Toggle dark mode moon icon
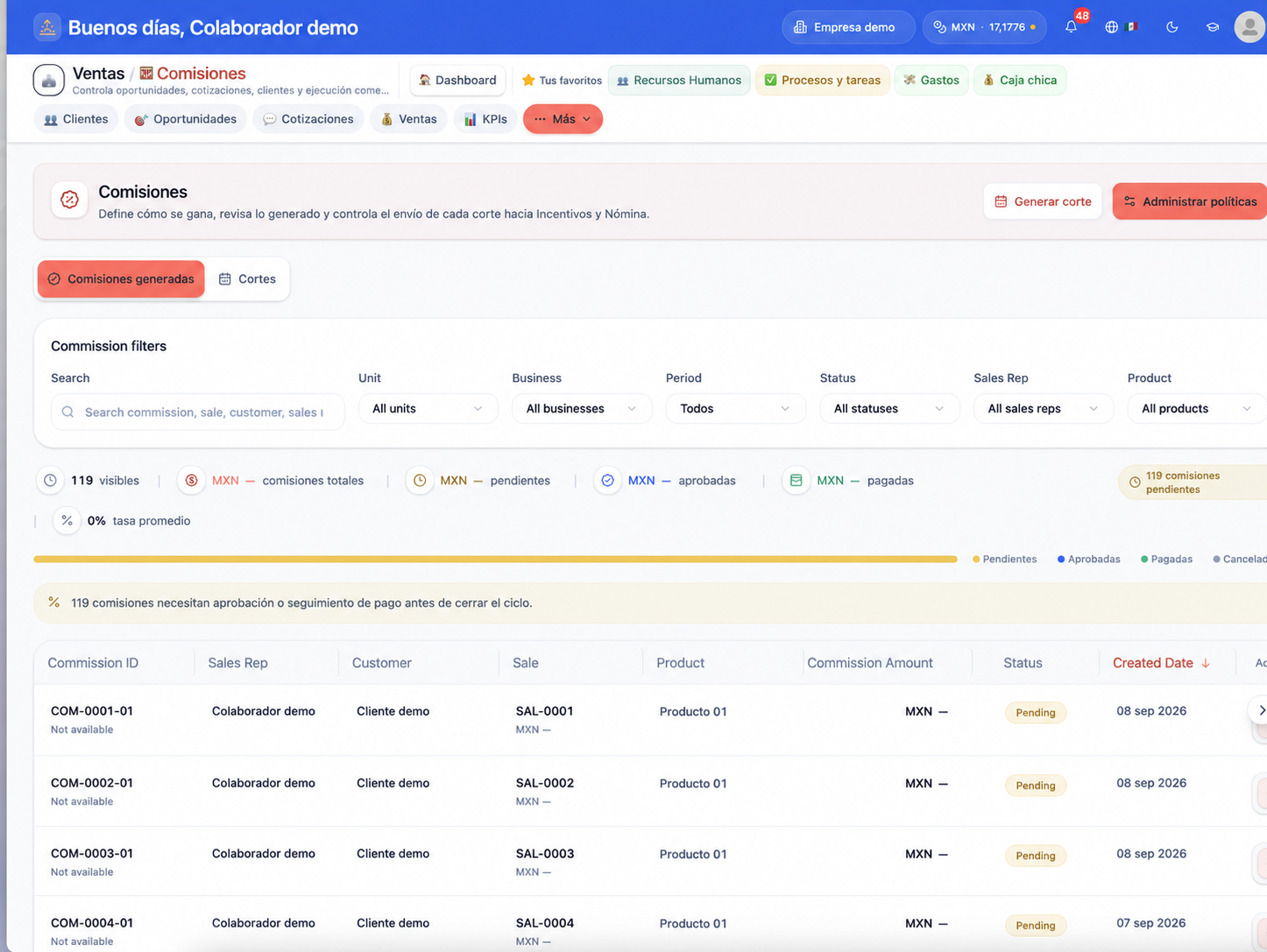 (x=1171, y=27)
